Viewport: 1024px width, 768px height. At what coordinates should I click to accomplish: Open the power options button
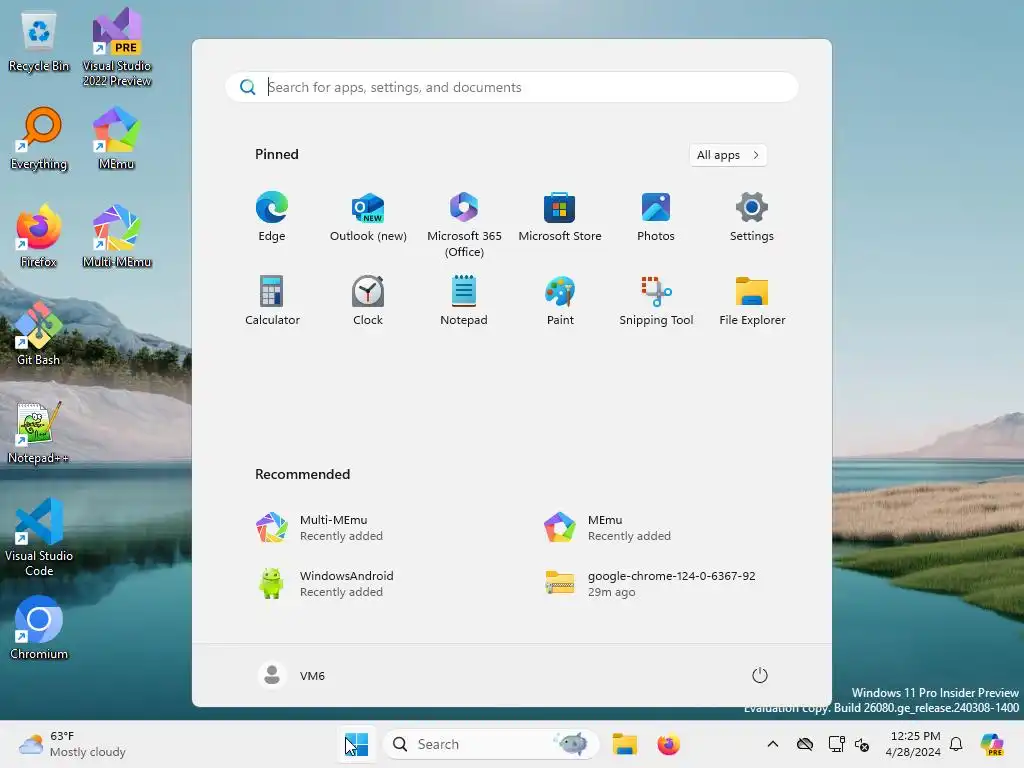tap(760, 675)
